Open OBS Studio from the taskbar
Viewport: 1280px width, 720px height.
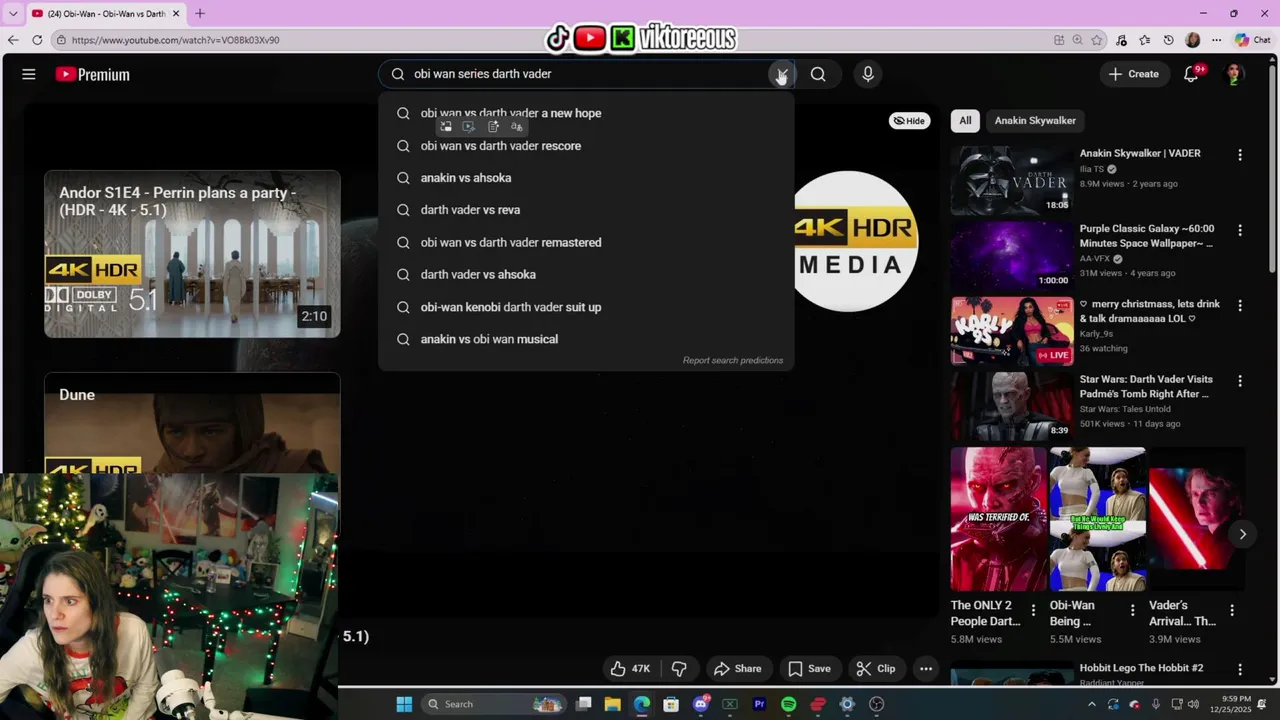877,704
